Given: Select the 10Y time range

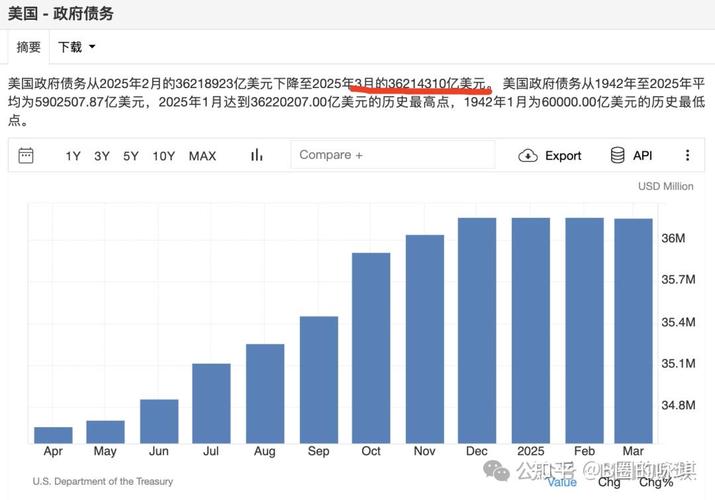Looking at the screenshot, I should 164,156.
